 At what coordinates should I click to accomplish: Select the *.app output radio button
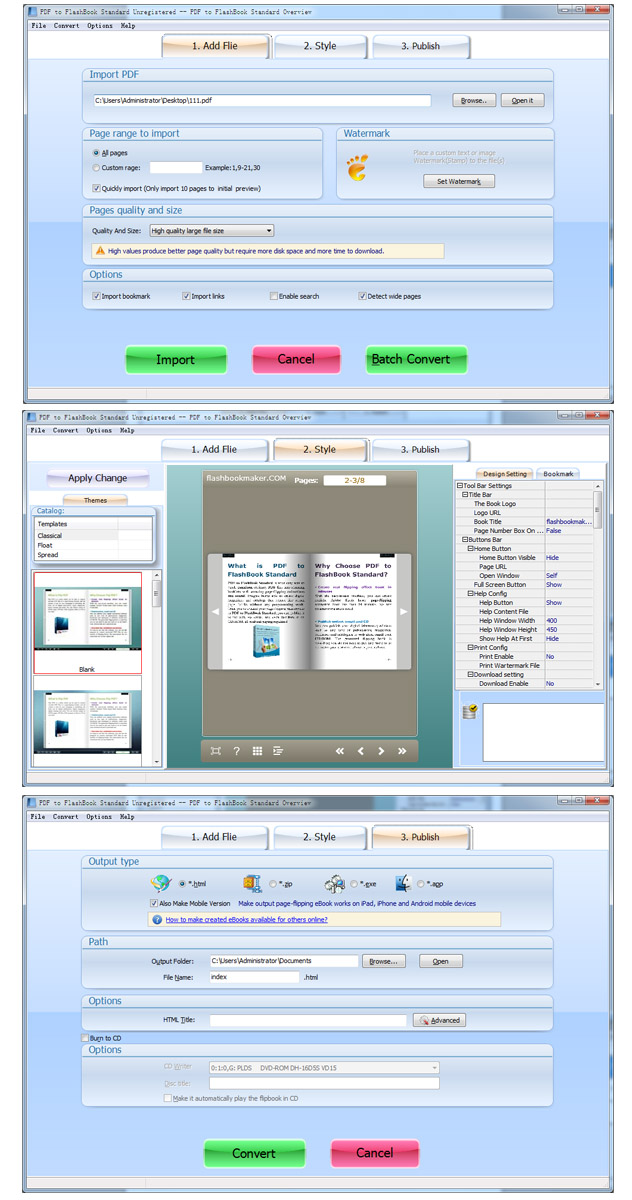[420, 884]
